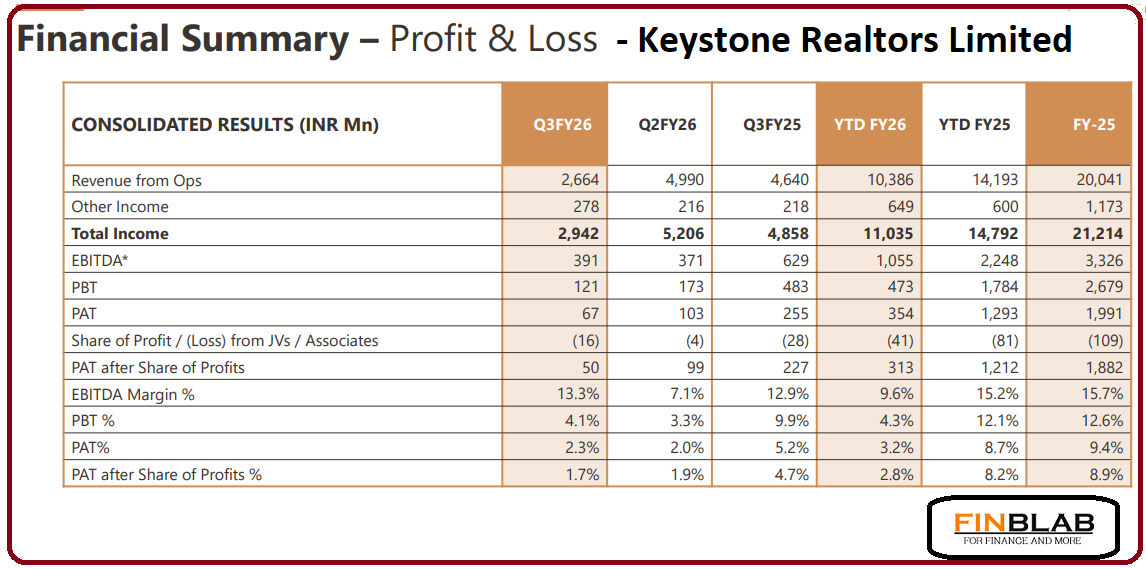The height and width of the screenshot is (569, 1146).
Task: Click the YTD FY25 column header
Action: click(974, 125)
